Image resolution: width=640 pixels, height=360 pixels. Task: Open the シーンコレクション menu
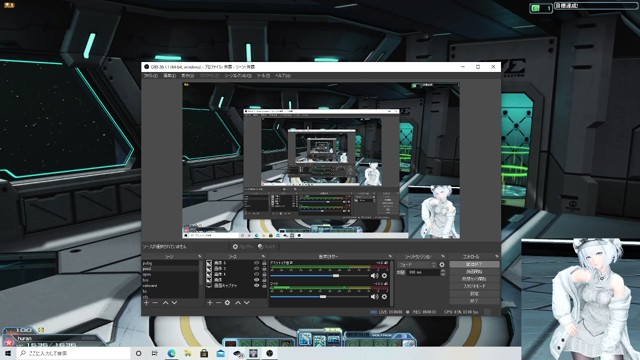coord(238,76)
